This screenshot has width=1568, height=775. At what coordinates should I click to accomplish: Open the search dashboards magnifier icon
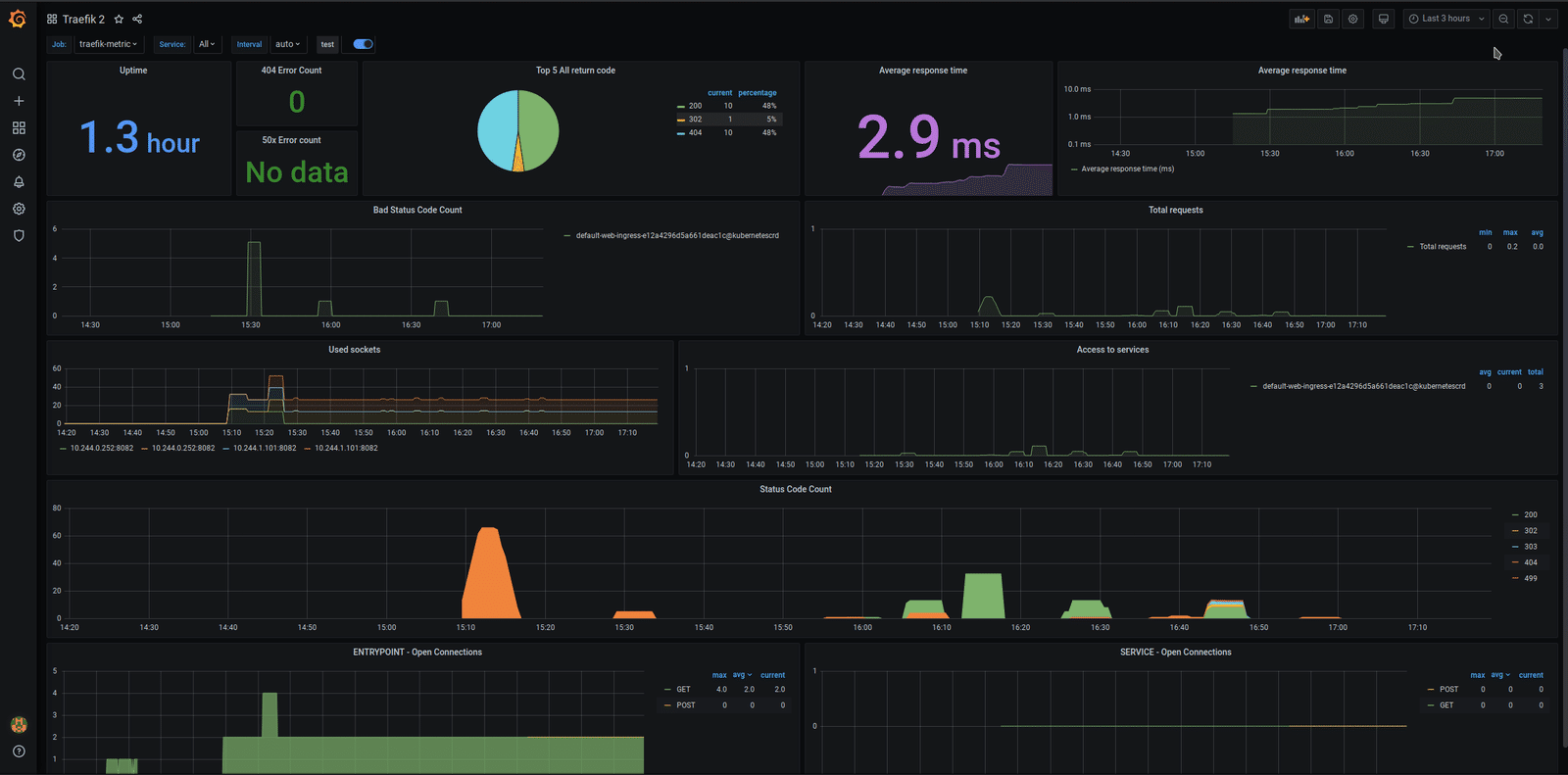pos(19,74)
